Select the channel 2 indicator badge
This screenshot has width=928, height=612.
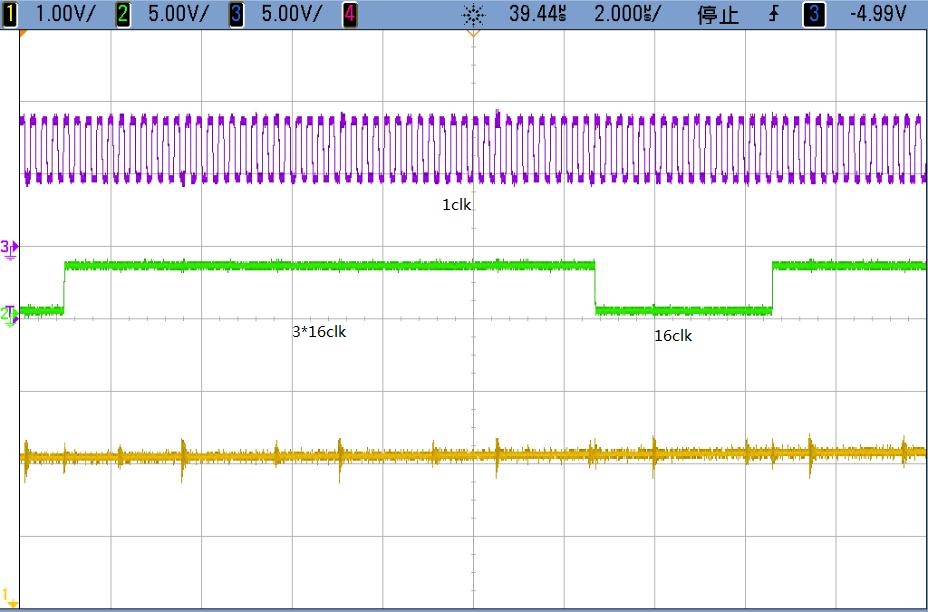coord(123,14)
